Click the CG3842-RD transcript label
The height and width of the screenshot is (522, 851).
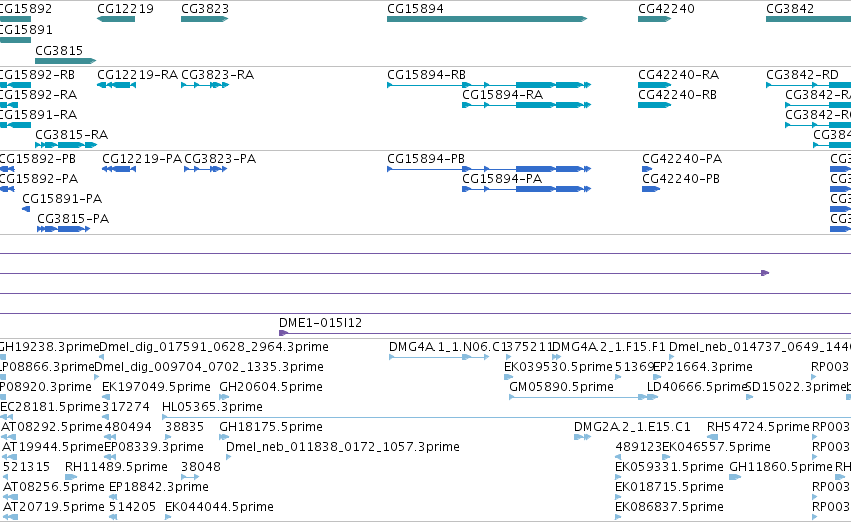click(802, 74)
